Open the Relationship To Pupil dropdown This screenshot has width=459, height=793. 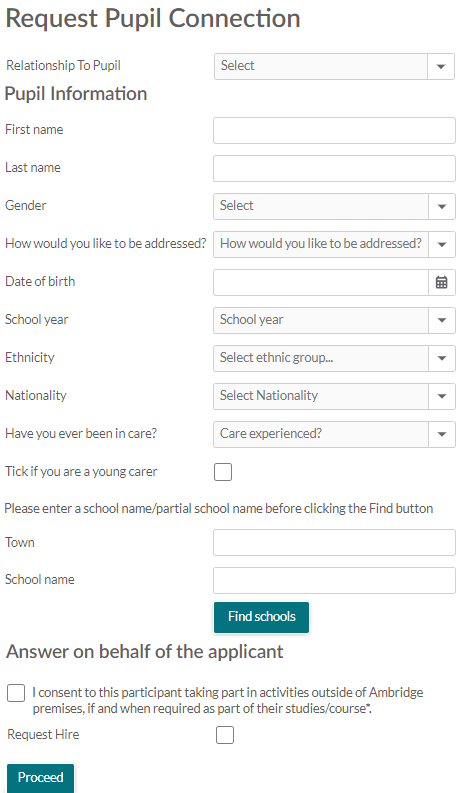334,66
